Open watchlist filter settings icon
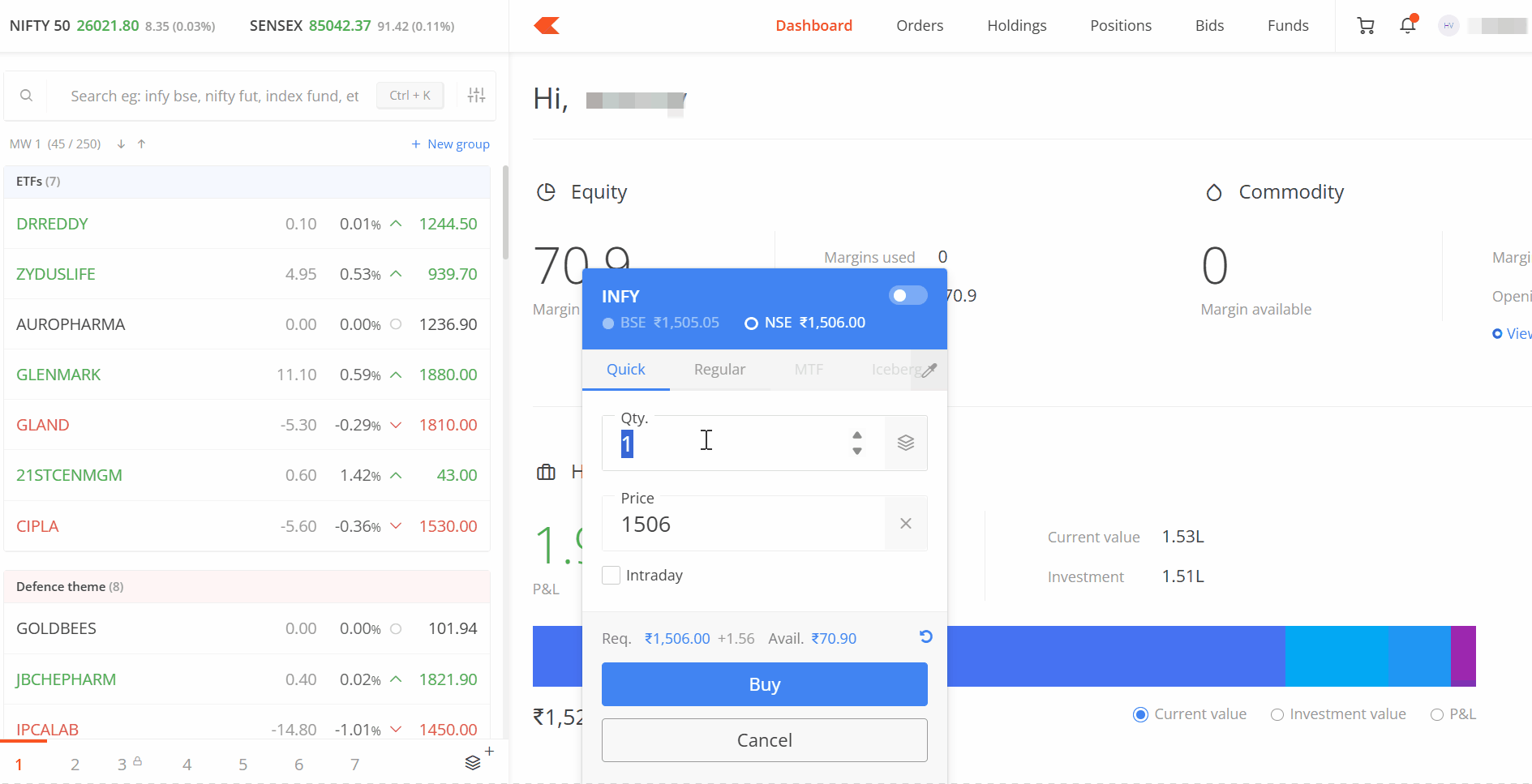 pyautogui.click(x=477, y=96)
